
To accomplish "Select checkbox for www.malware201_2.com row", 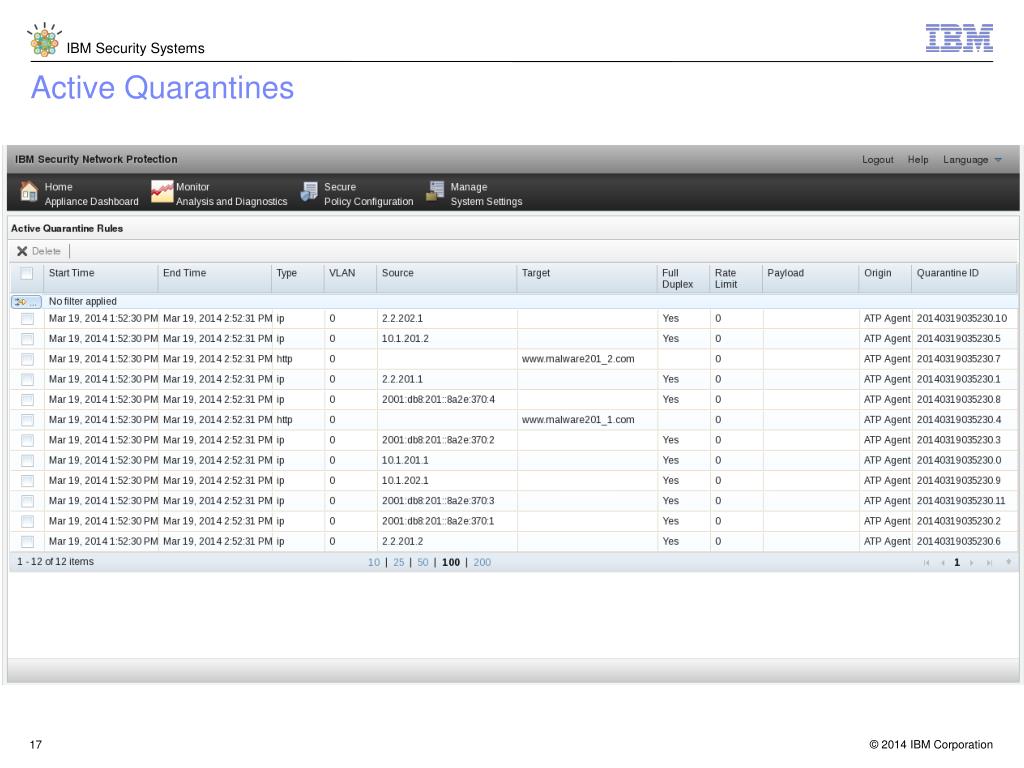I will (27, 359).
